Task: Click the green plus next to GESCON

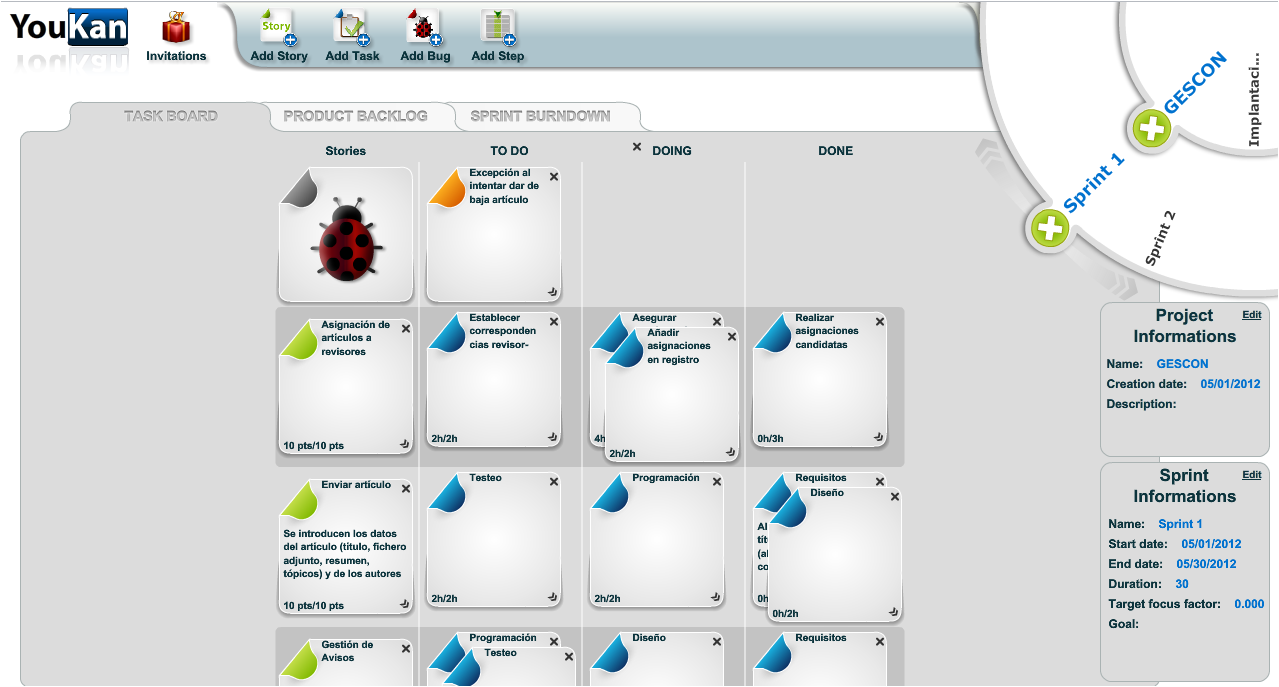Action: (x=1151, y=128)
